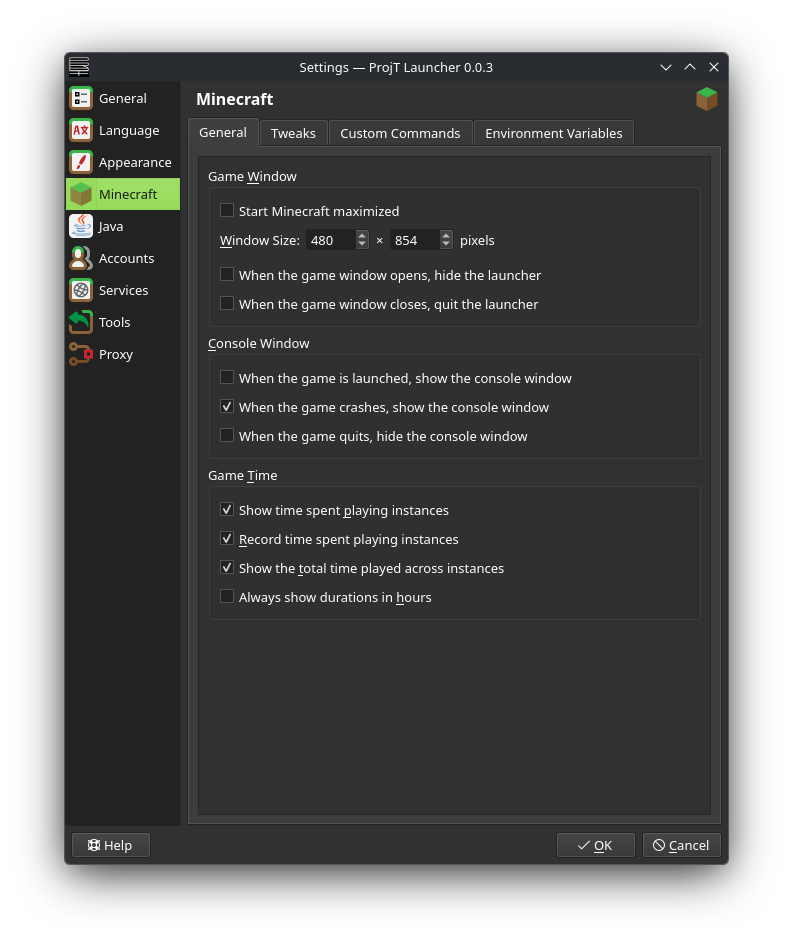Decrease the window size 854 value

click(x=445, y=244)
